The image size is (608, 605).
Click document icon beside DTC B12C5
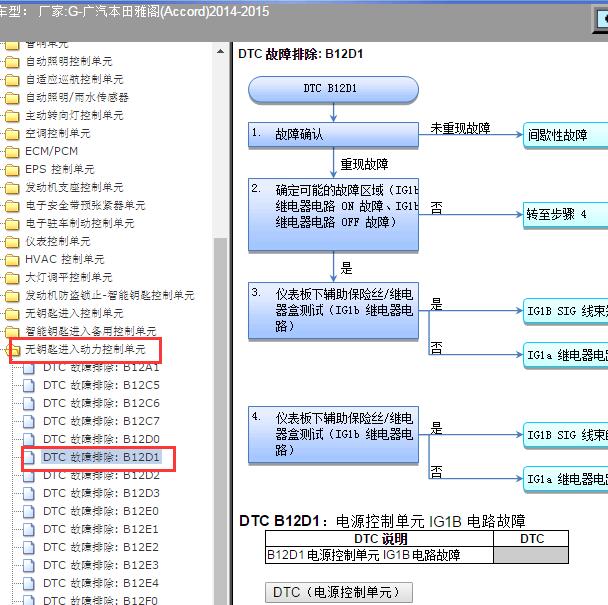(x=29, y=385)
